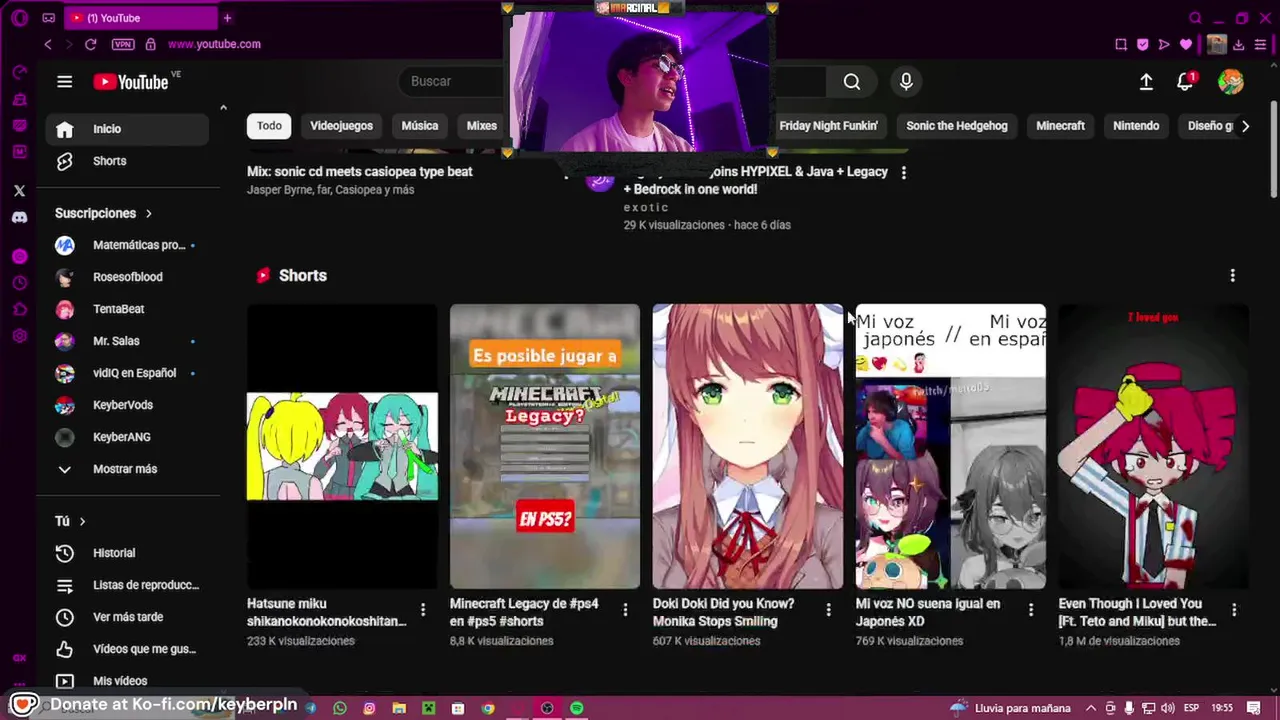Open Historial in the sidebar
The width and height of the screenshot is (1280, 720).
[x=127, y=553]
